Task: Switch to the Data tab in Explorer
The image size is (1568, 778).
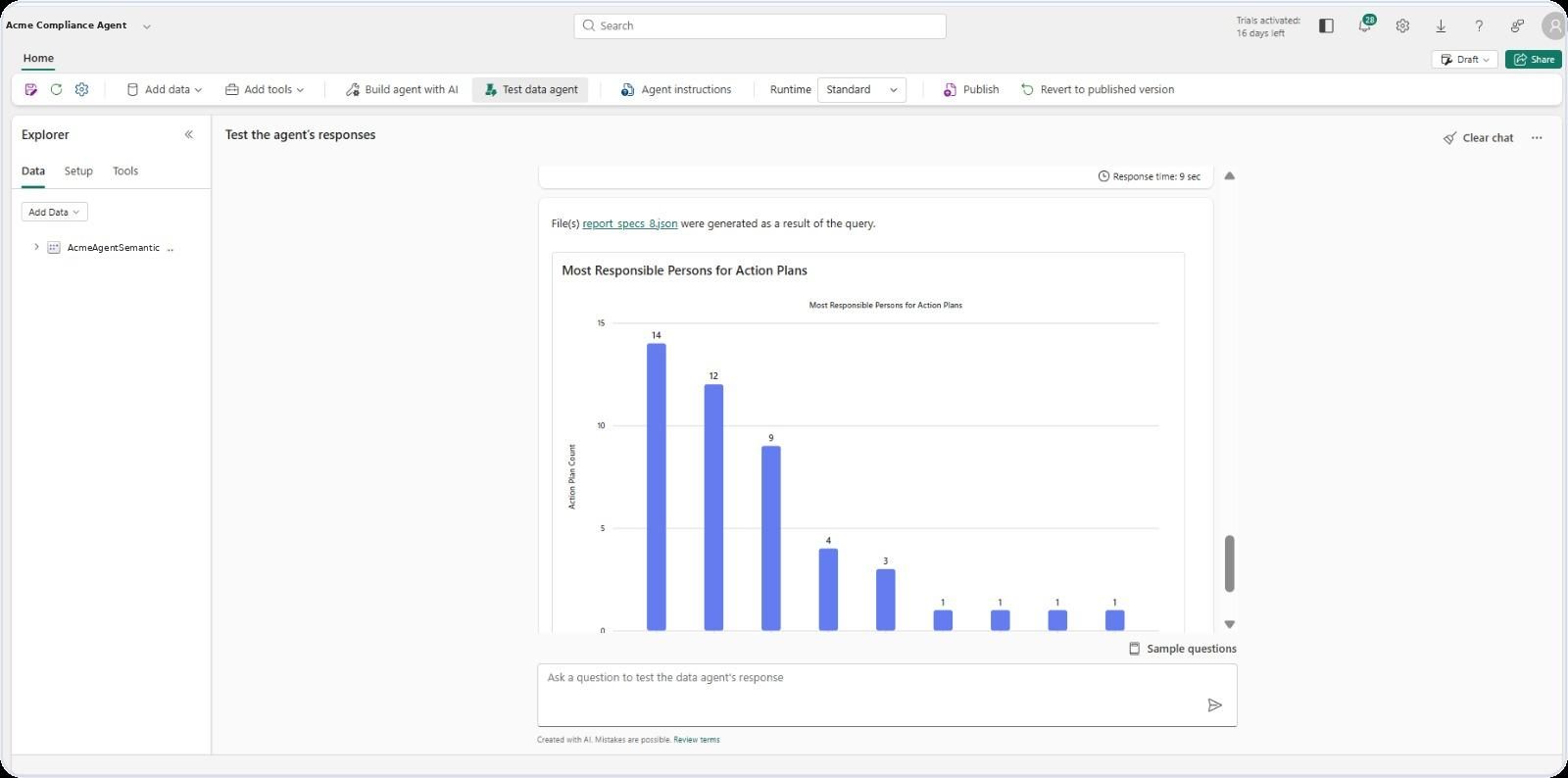Action: (x=33, y=170)
